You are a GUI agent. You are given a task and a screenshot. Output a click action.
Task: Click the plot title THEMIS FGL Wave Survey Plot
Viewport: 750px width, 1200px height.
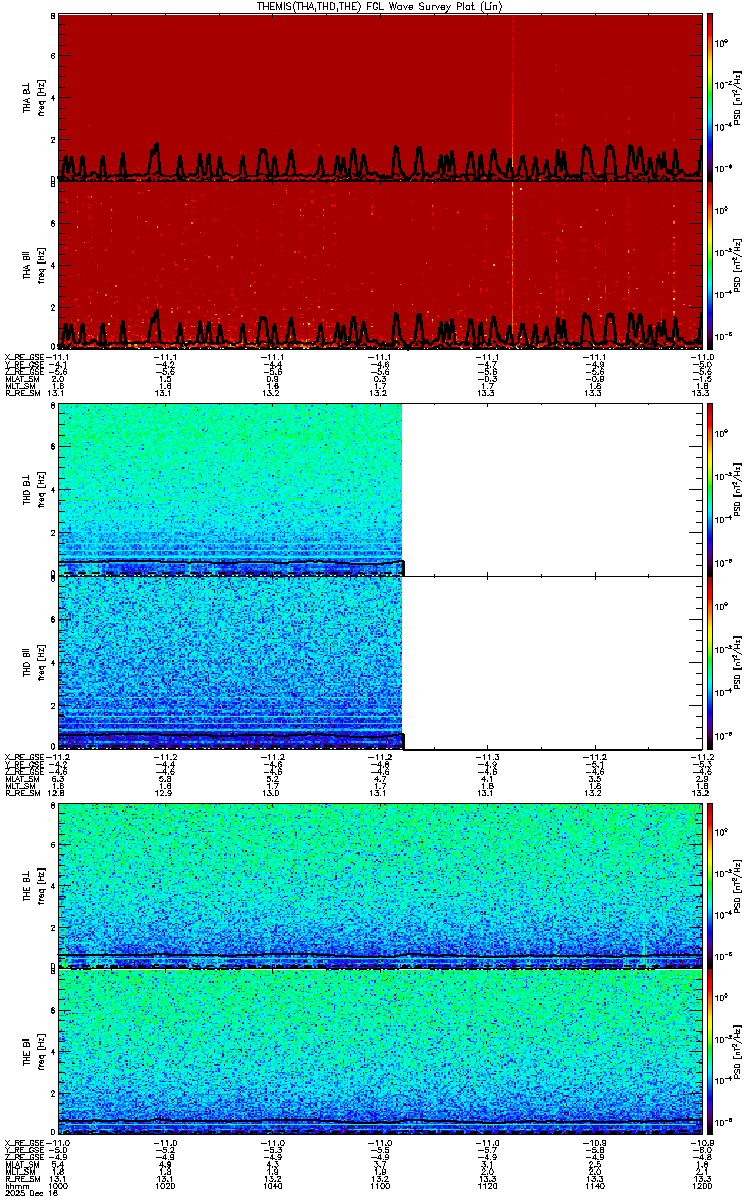(379, 6)
